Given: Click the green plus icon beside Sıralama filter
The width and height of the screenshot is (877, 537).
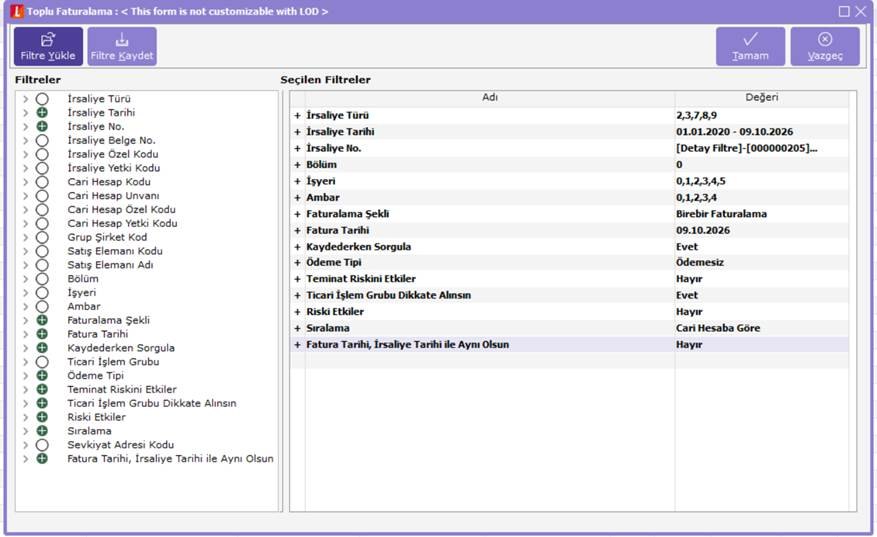Looking at the screenshot, I should [x=42, y=431].
